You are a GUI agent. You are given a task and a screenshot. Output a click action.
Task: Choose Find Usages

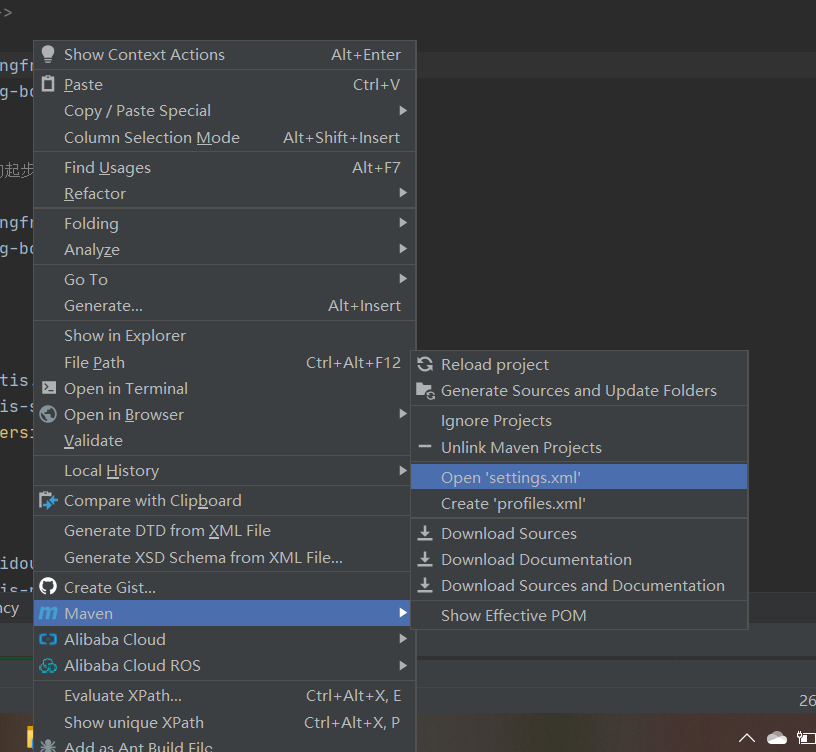coord(224,168)
